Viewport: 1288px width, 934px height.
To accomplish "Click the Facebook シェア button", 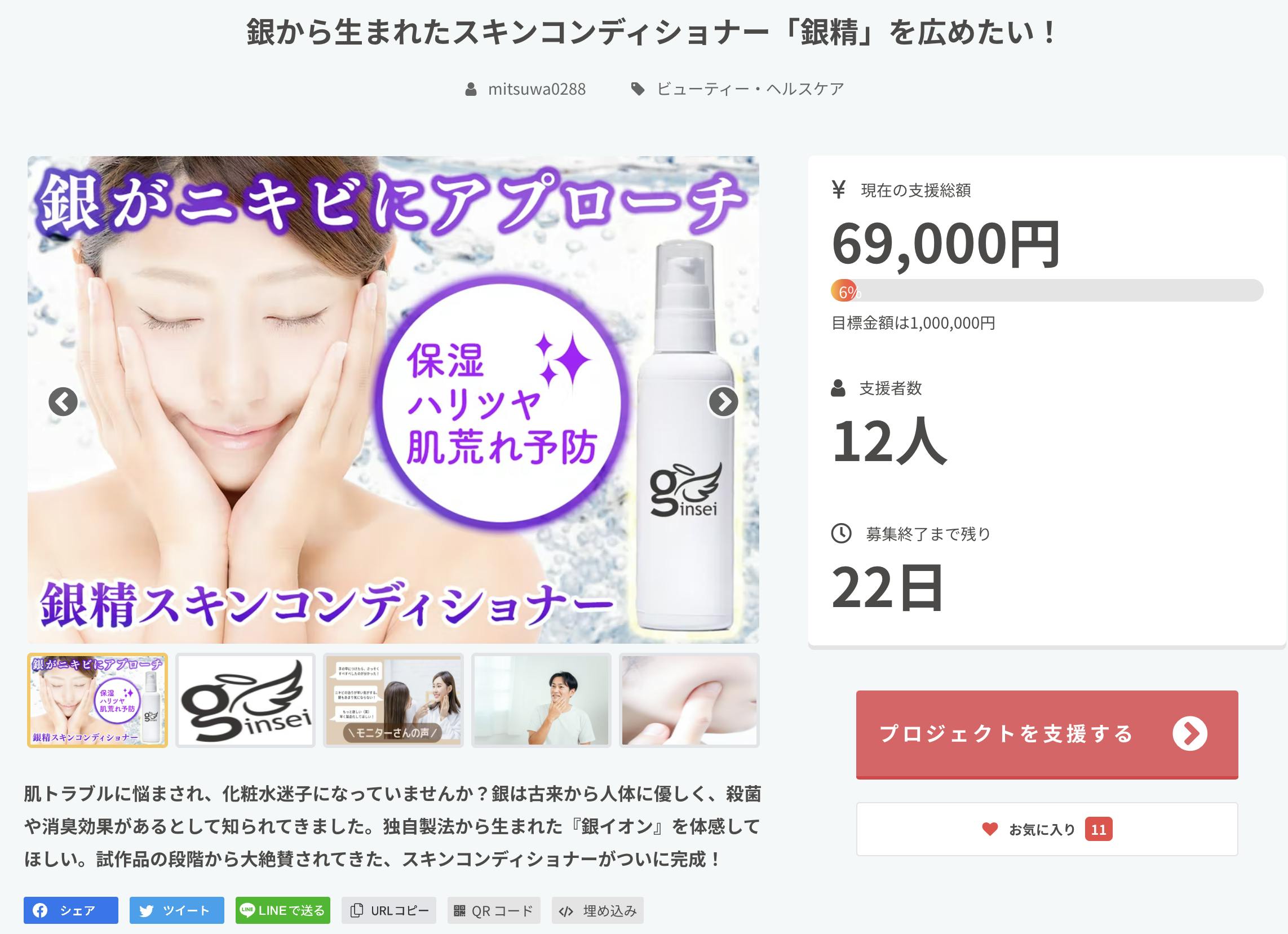I will [x=71, y=910].
